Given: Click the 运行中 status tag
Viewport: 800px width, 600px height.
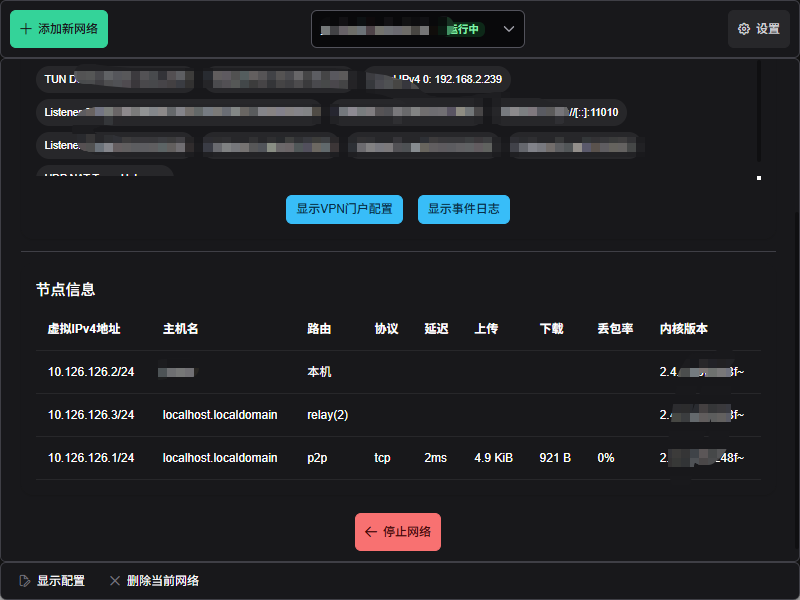Looking at the screenshot, I should tap(462, 29).
